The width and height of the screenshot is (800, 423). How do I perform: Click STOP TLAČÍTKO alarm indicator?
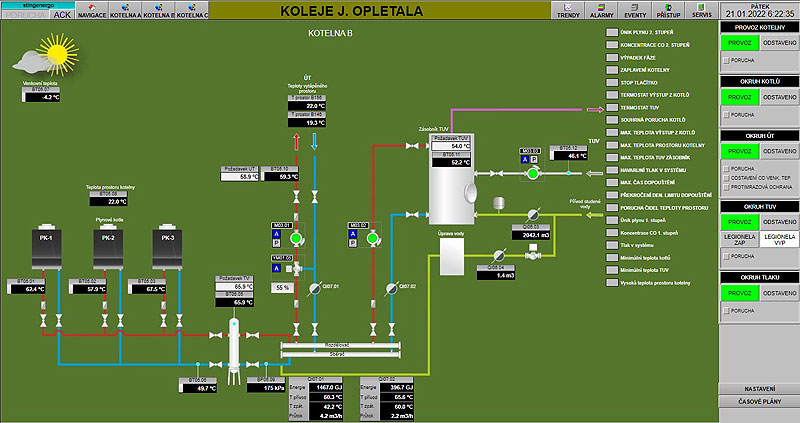tap(612, 82)
